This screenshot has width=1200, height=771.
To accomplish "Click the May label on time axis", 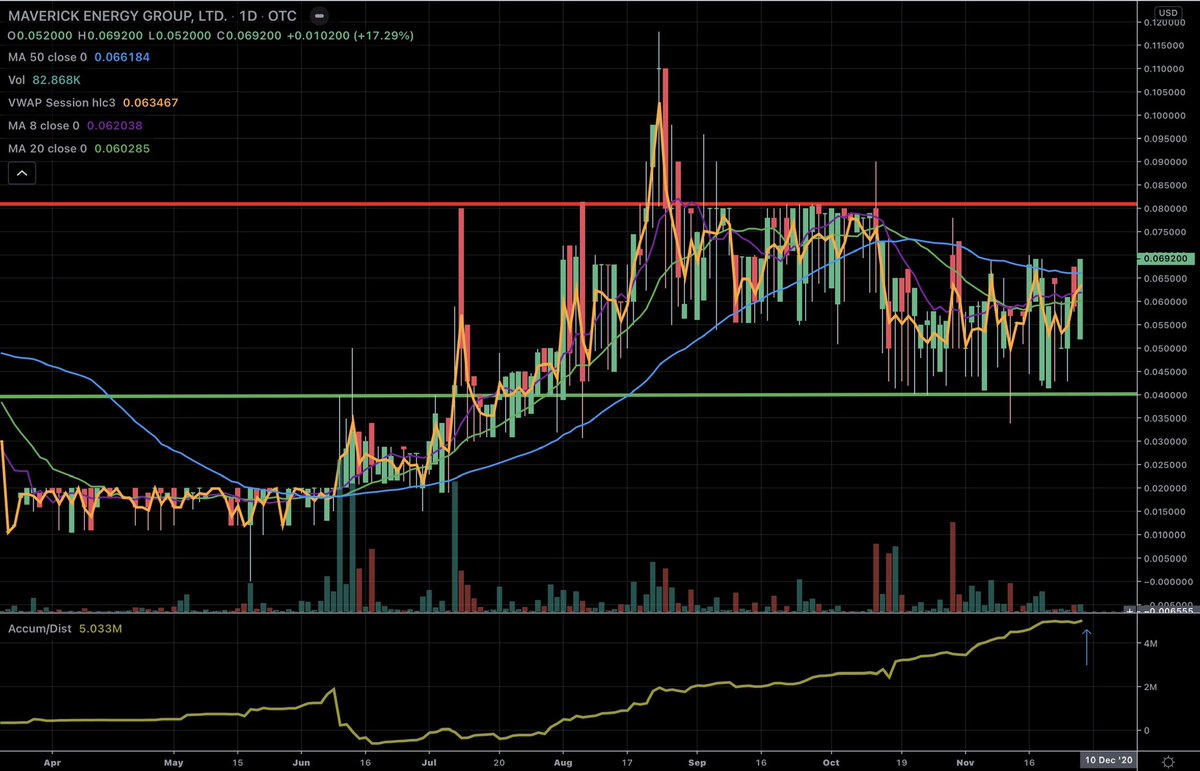I will click(x=174, y=760).
